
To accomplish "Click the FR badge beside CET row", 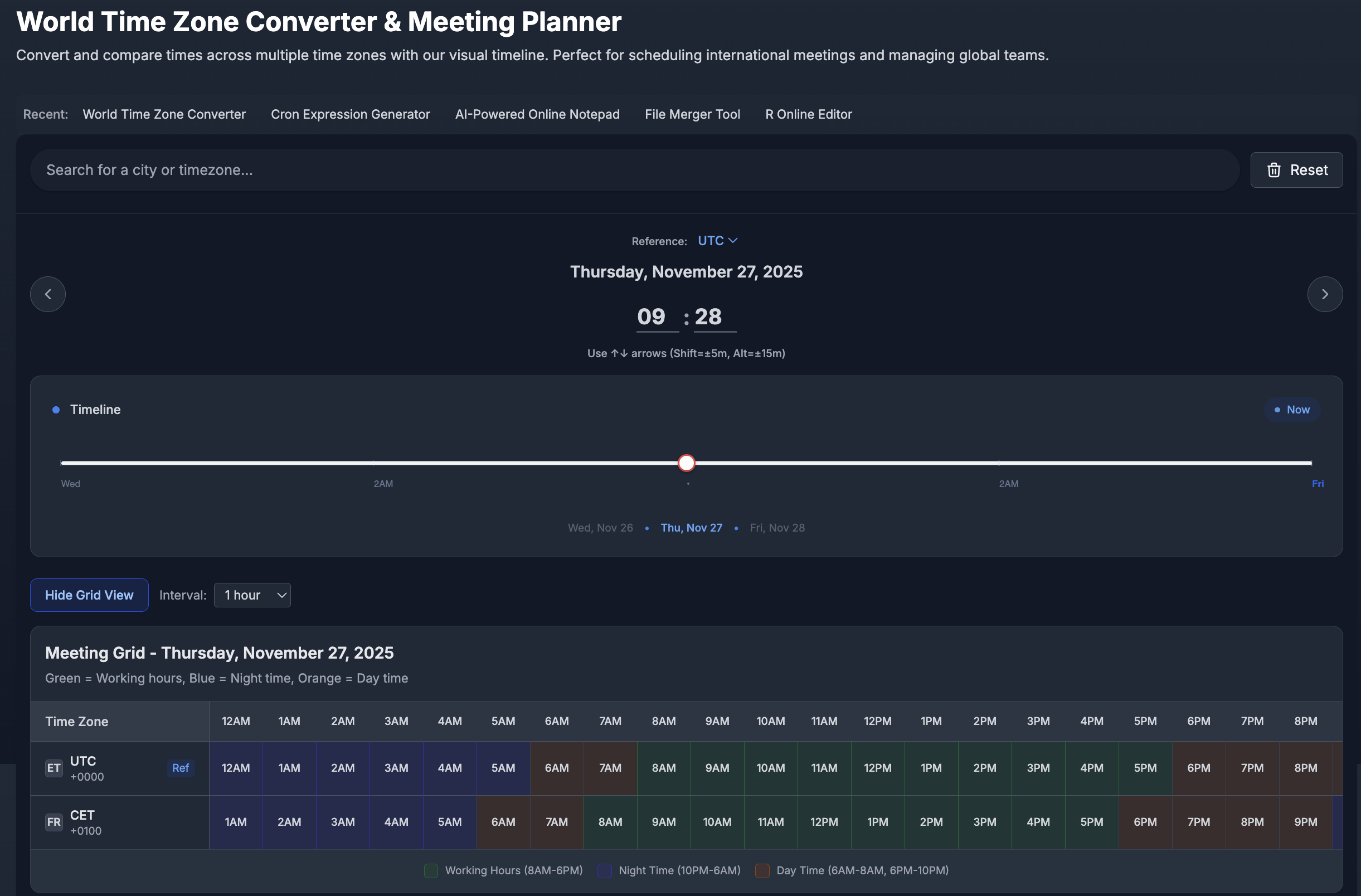I will coord(54,822).
